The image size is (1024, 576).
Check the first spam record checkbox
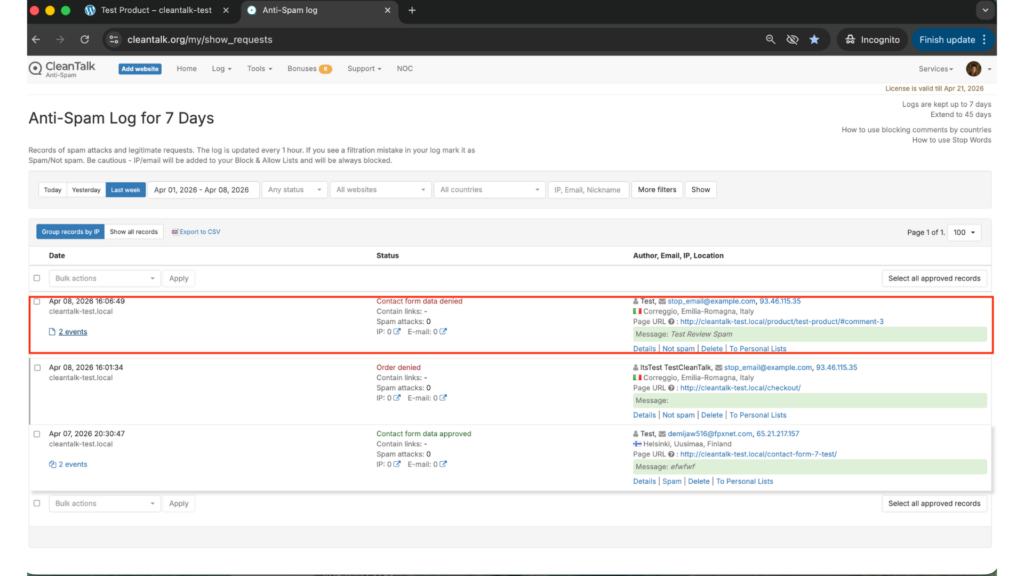(37, 300)
